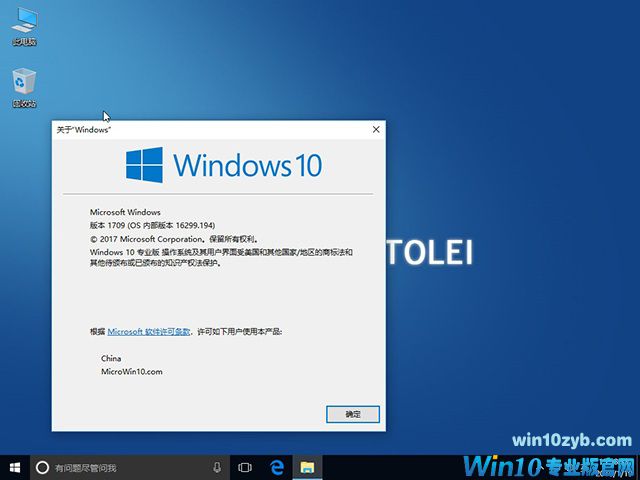640x480 pixels.
Task: Click the MicroWin10.com licensee text
Action: [131, 371]
